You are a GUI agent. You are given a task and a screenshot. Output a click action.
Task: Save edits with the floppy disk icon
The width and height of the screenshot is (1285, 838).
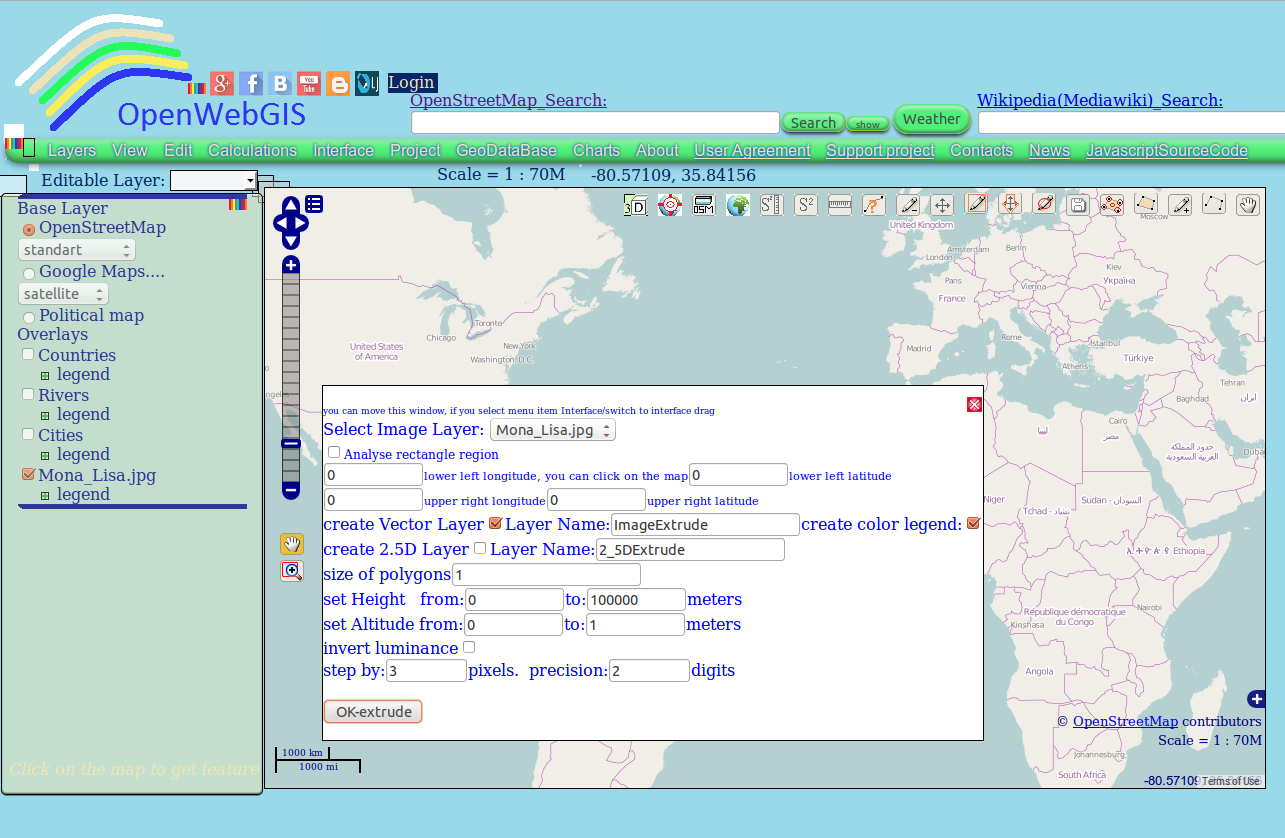tap(1078, 205)
